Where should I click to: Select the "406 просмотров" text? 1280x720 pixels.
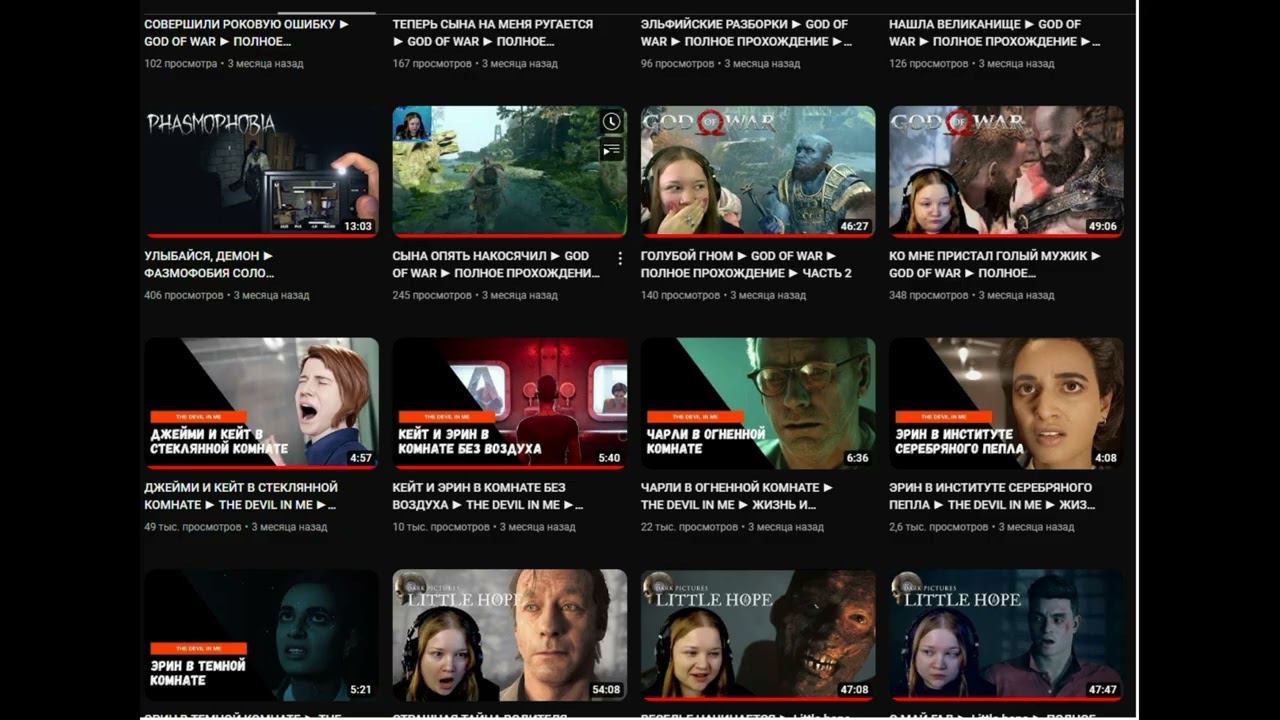tap(184, 295)
